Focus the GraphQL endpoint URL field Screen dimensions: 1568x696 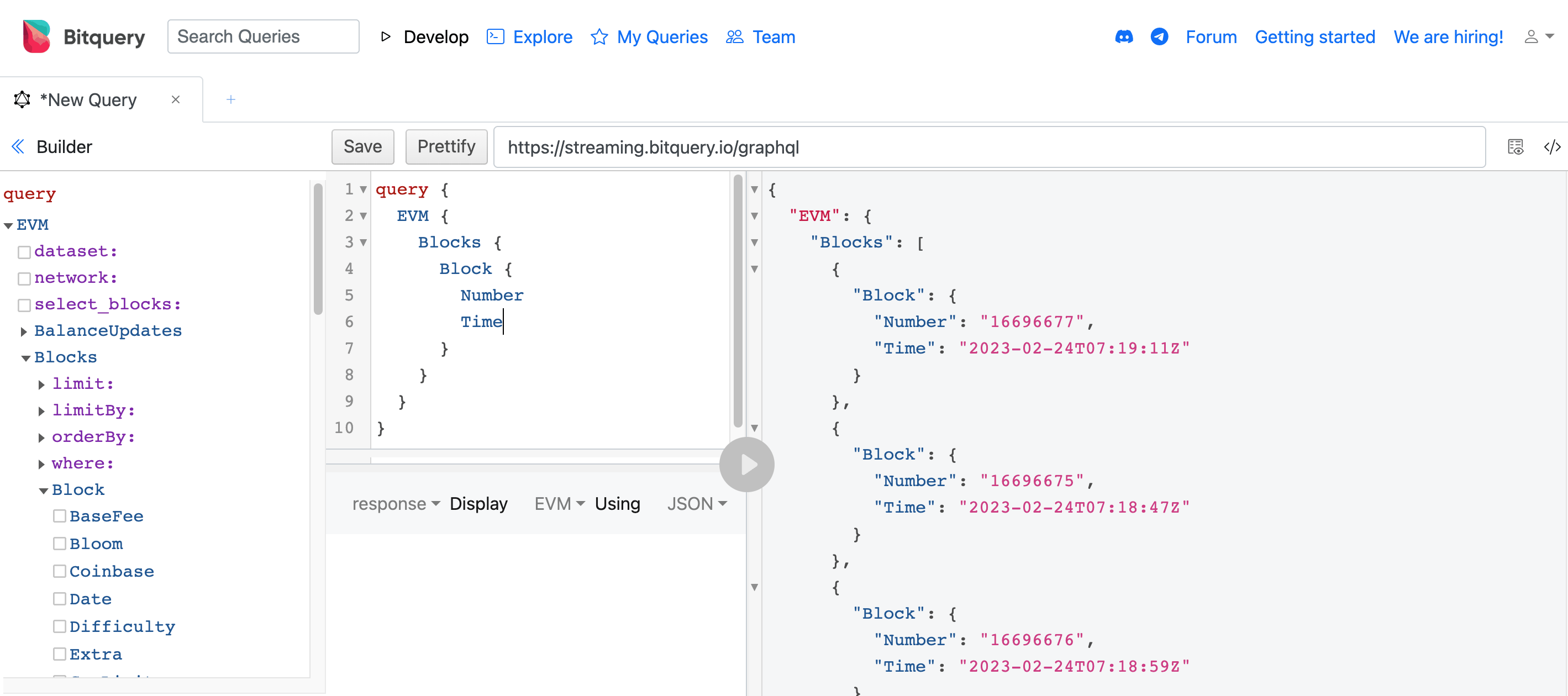[989, 147]
